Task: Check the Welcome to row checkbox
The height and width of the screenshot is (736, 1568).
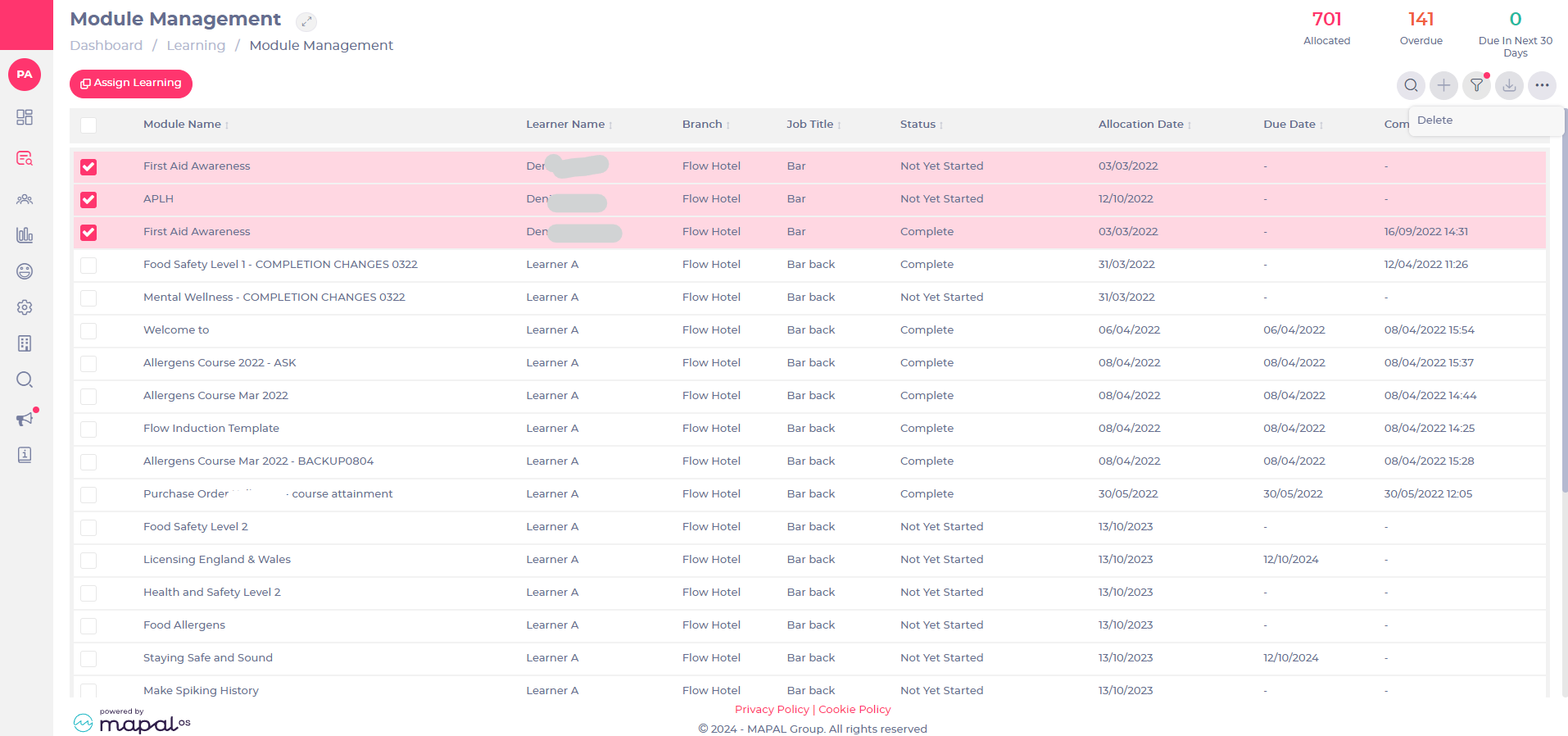Action: [x=88, y=331]
